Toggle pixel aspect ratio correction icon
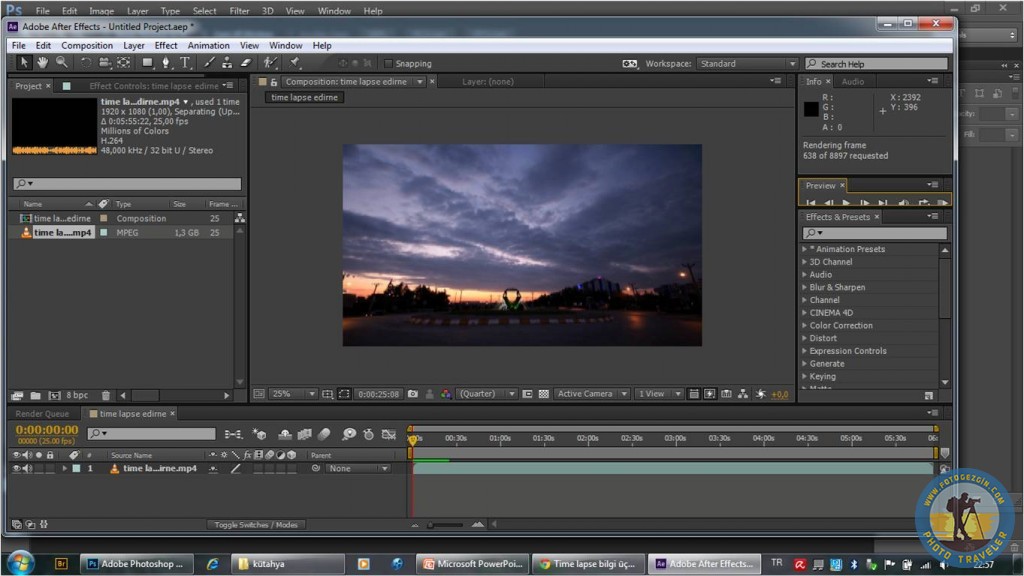This screenshot has height=576, width=1024. click(x=693, y=394)
